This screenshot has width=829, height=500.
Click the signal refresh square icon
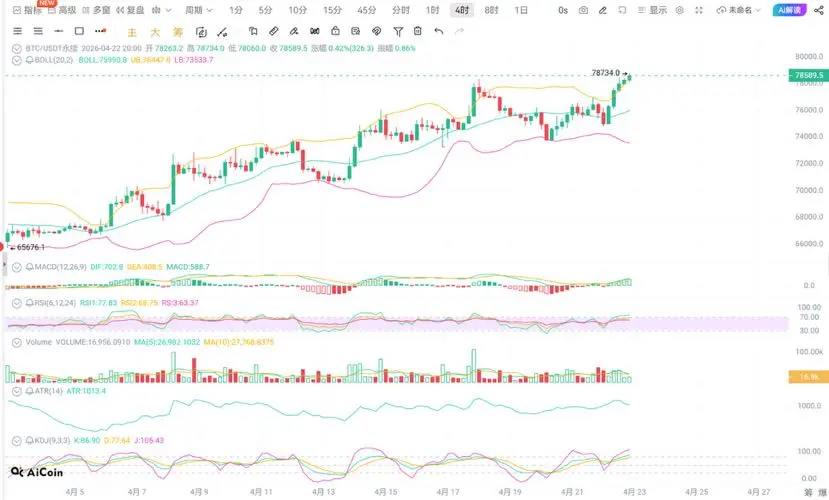point(201,32)
